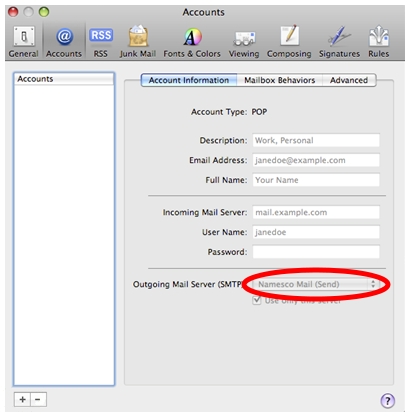Switch to the Advanced tab
Image resolution: width=411 pixels, height=417 pixels.
pos(349,80)
